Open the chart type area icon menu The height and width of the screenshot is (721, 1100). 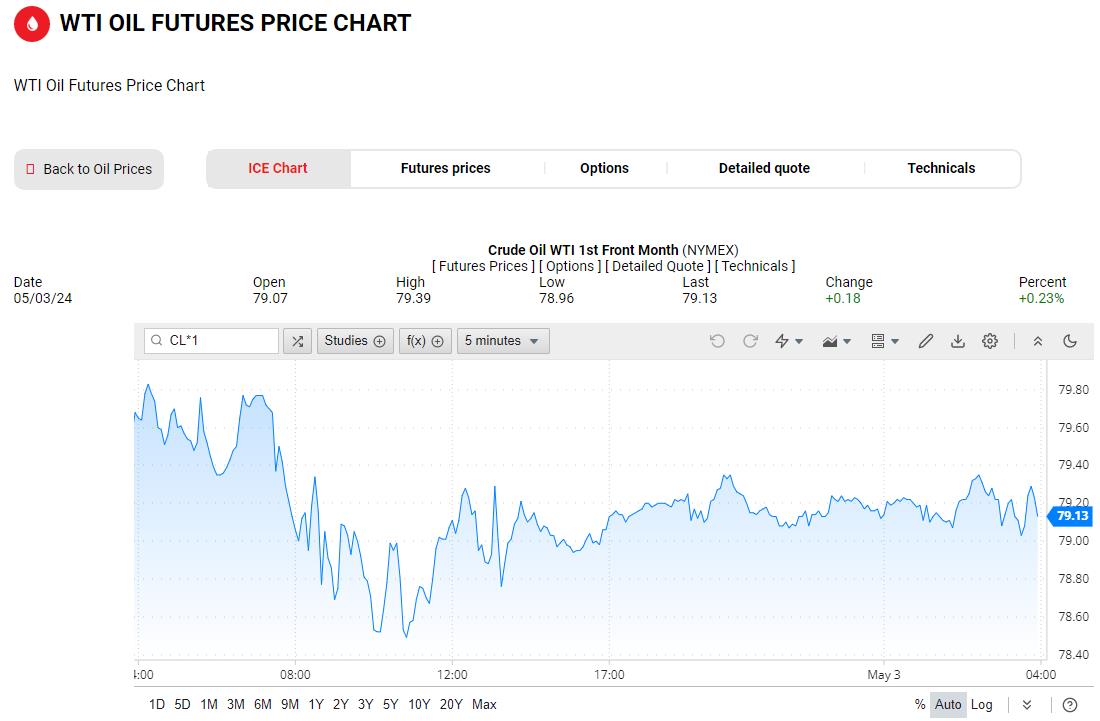point(837,341)
